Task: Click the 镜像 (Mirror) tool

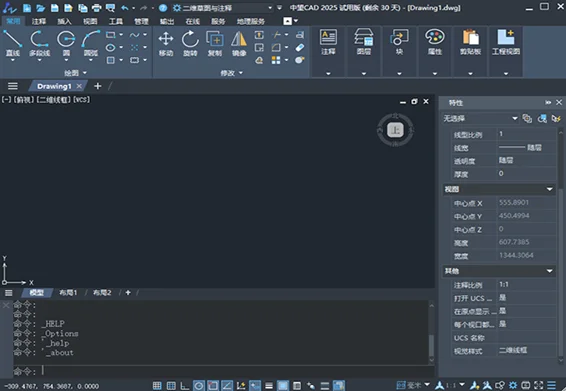Action: [239, 43]
